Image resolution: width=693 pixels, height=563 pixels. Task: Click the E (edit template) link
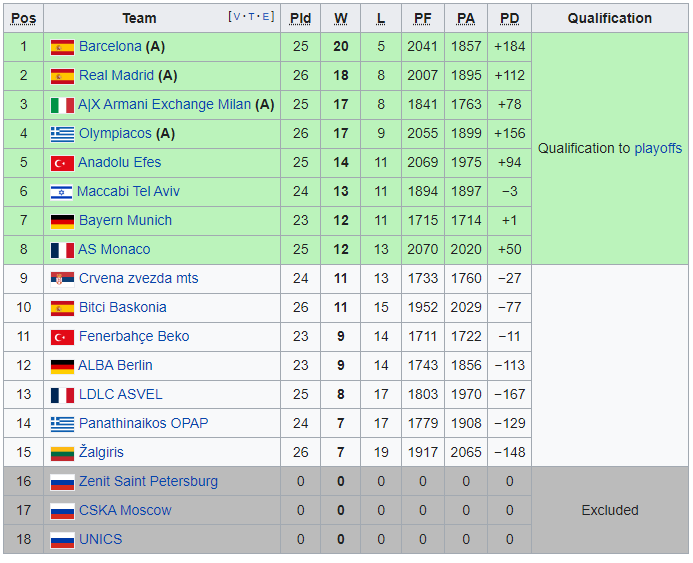point(266,17)
